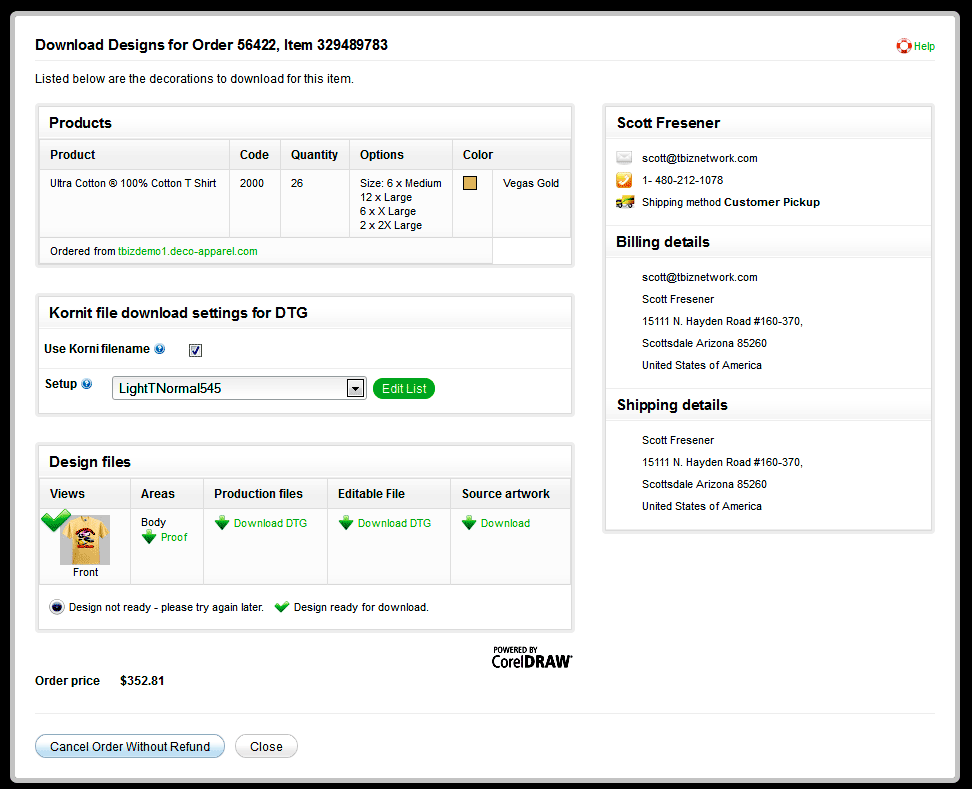Click the green checkmark on Front view
This screenshot has height=789, width=972.
point(56,521)
